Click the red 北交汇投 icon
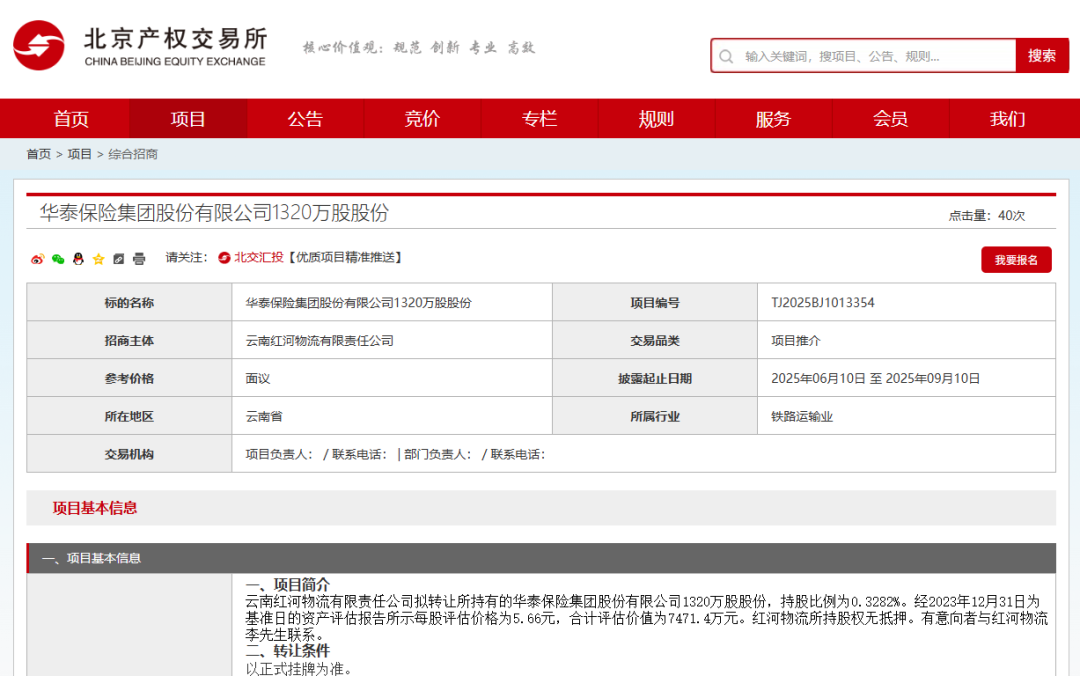1080x676 pixels. pyautogui.click(x=224, y=258)
